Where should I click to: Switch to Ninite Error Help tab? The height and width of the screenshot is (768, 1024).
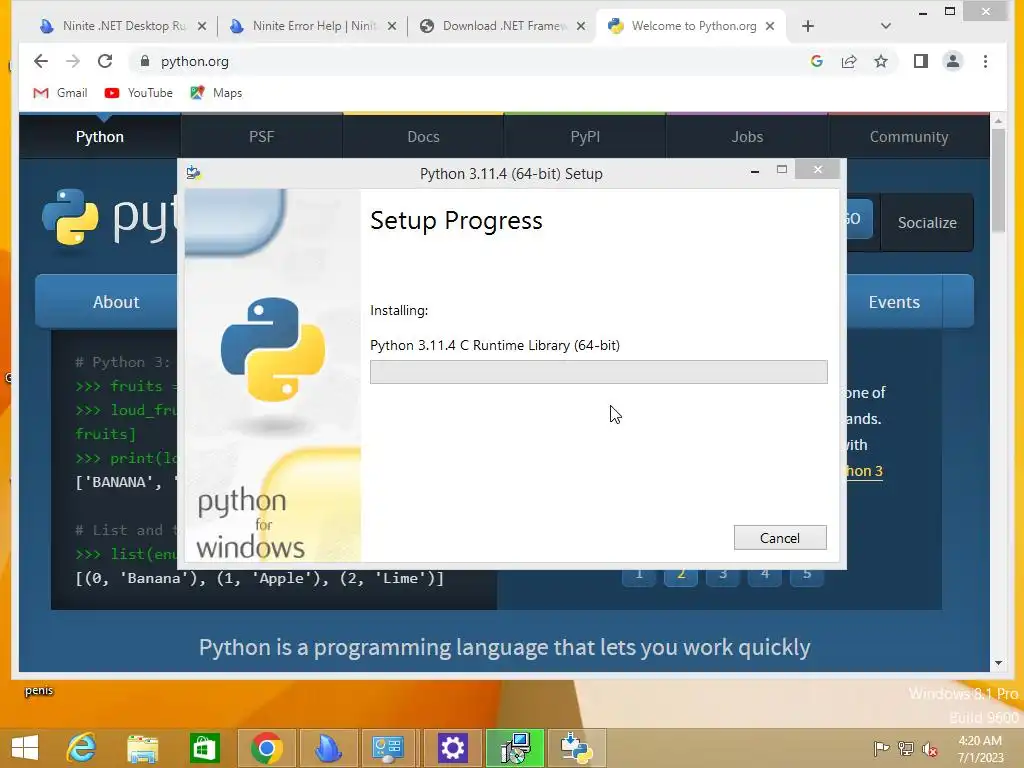point(313,26)
